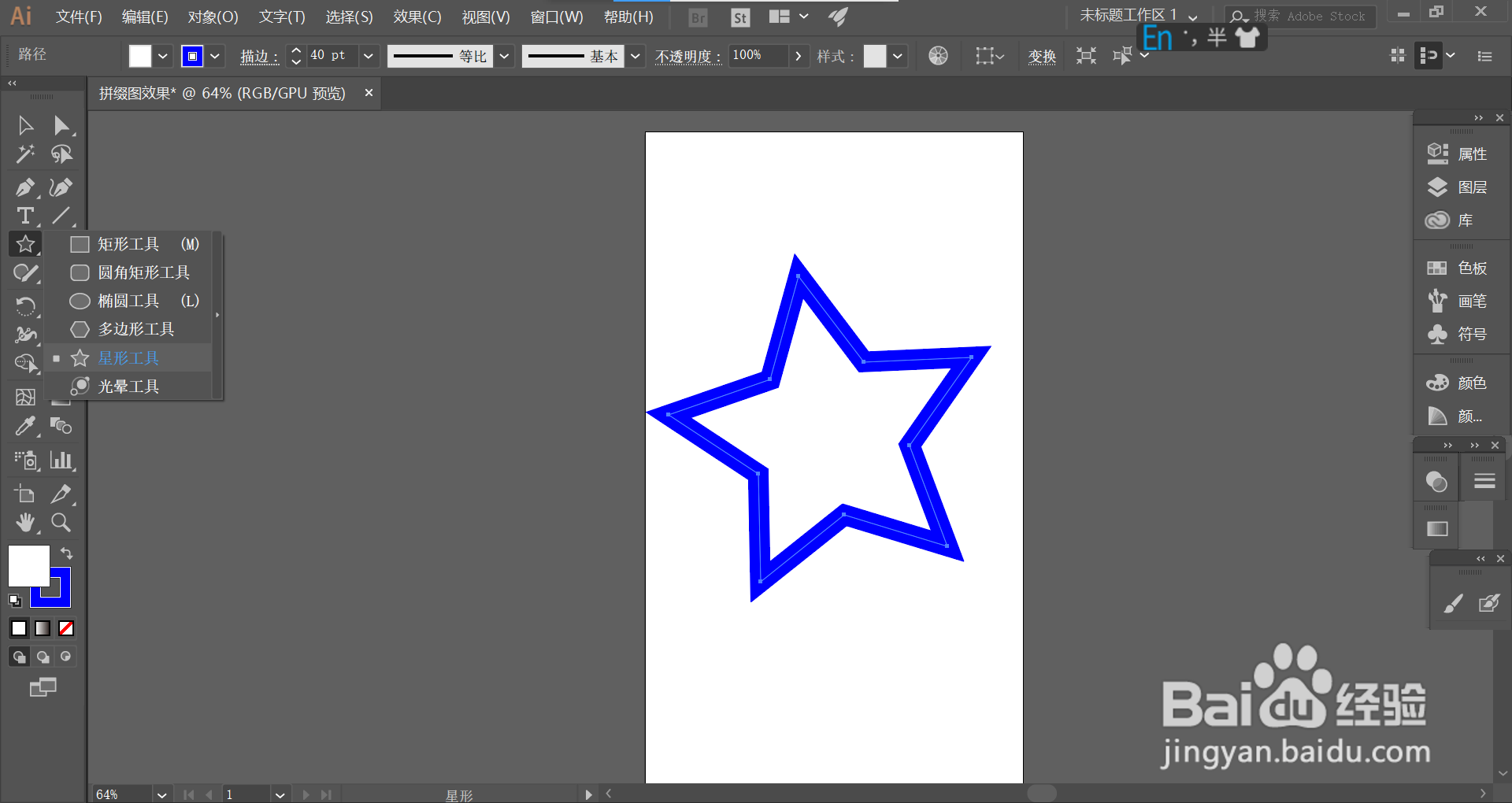Click the control bar stroke swatch
This screenshot has width=1512, height=803.
click(x=192, y=56)
